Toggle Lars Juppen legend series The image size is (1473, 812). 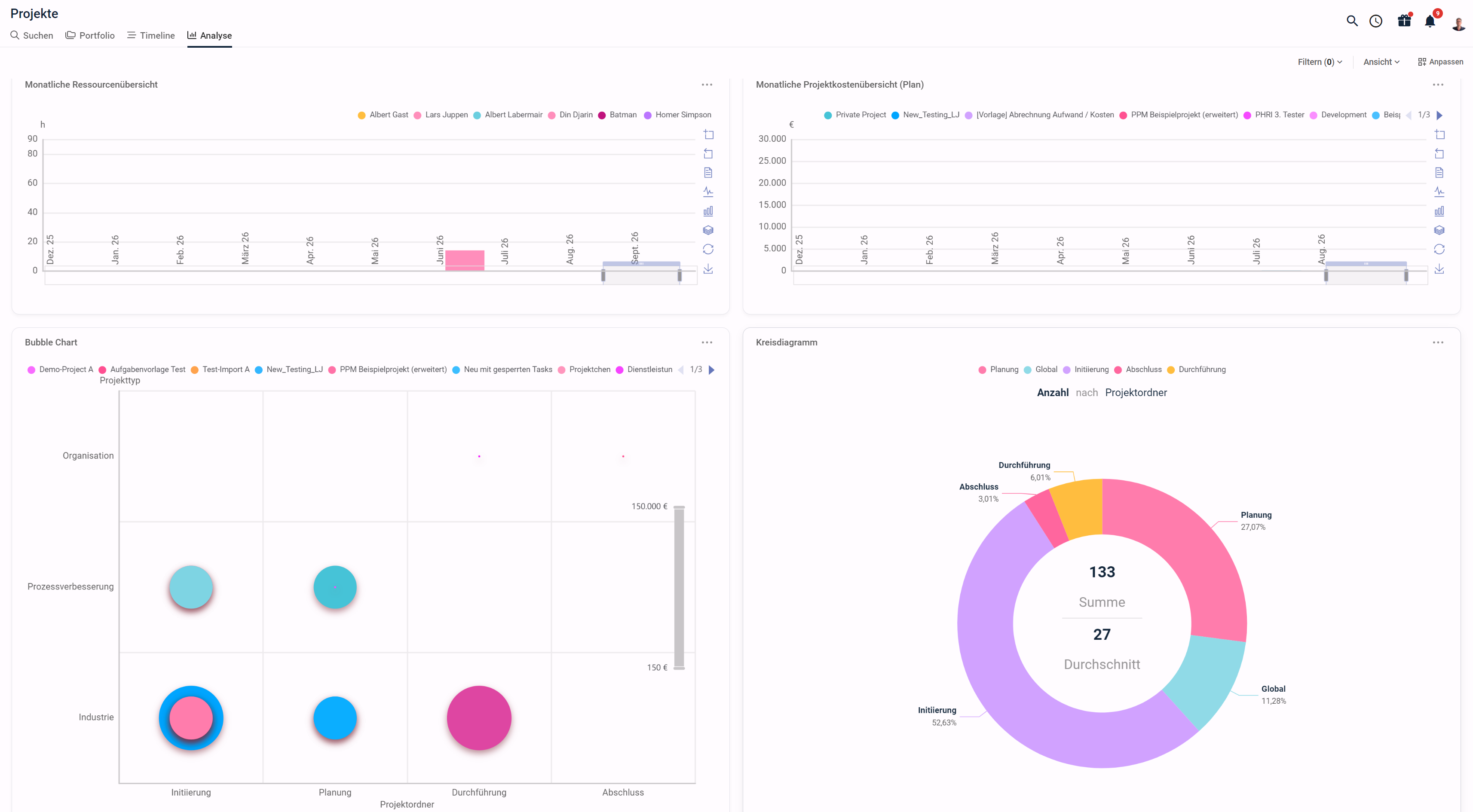tap(440, 115)
